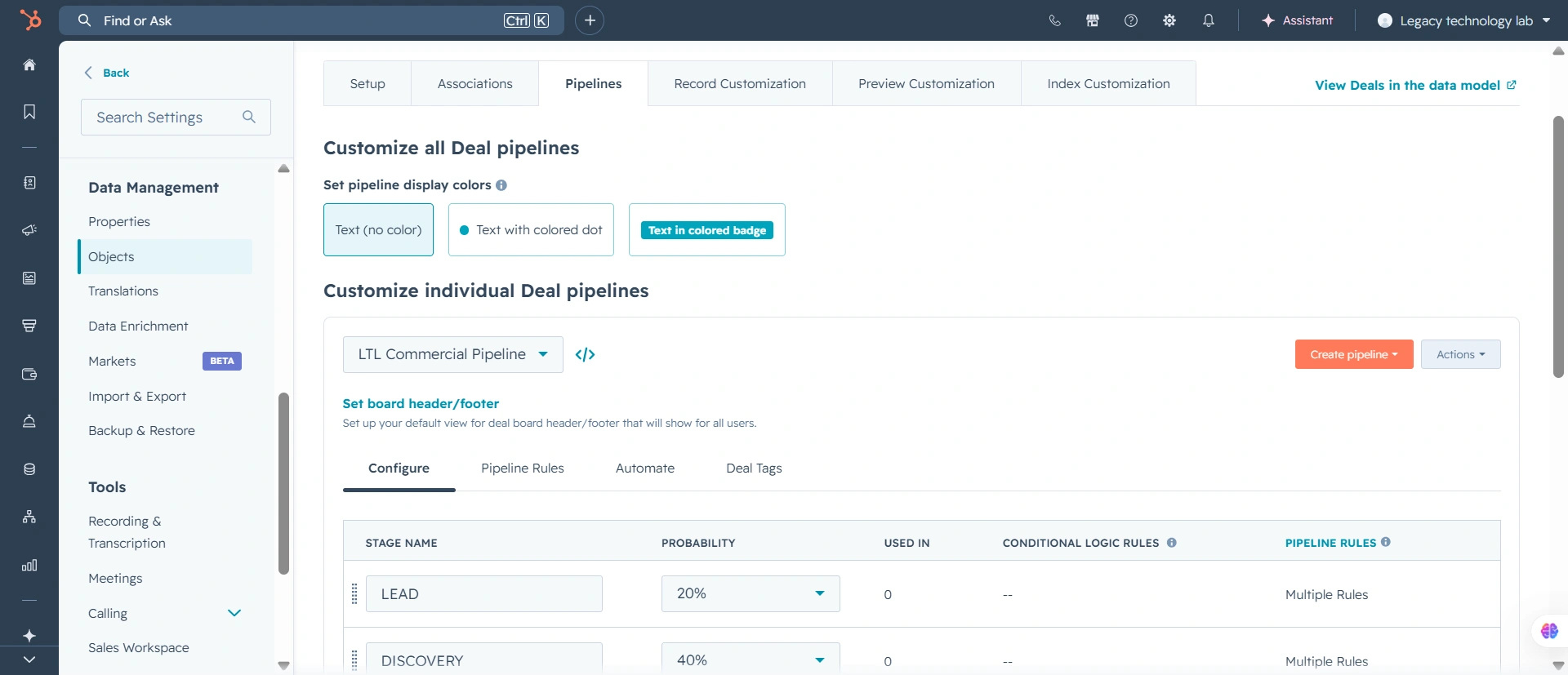Expand the Calling section chevron
Image resolution: width=1568 pixels, height=675 pixels.
point(234,613)
